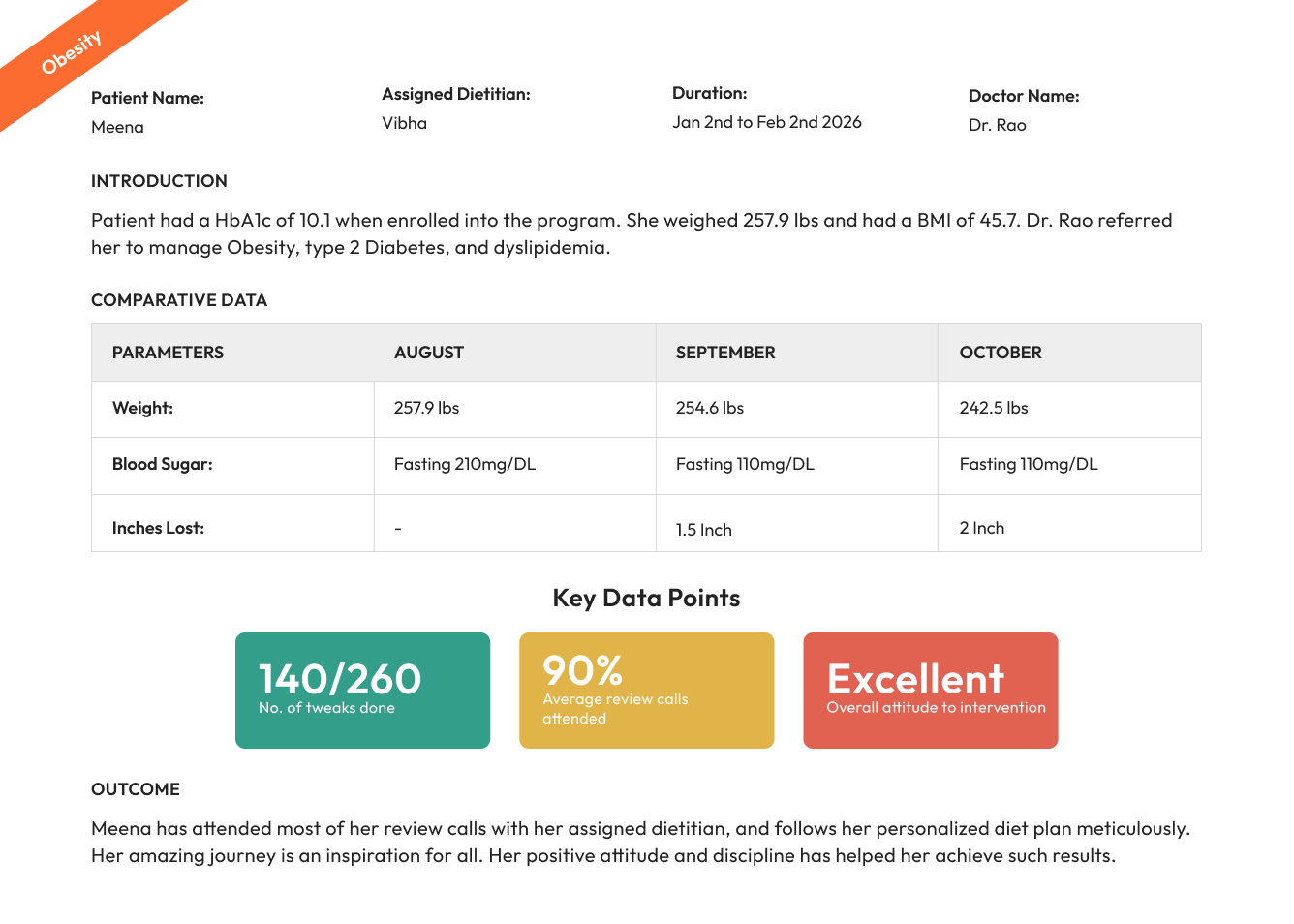Click the Key Data Points title

[646, 599]
